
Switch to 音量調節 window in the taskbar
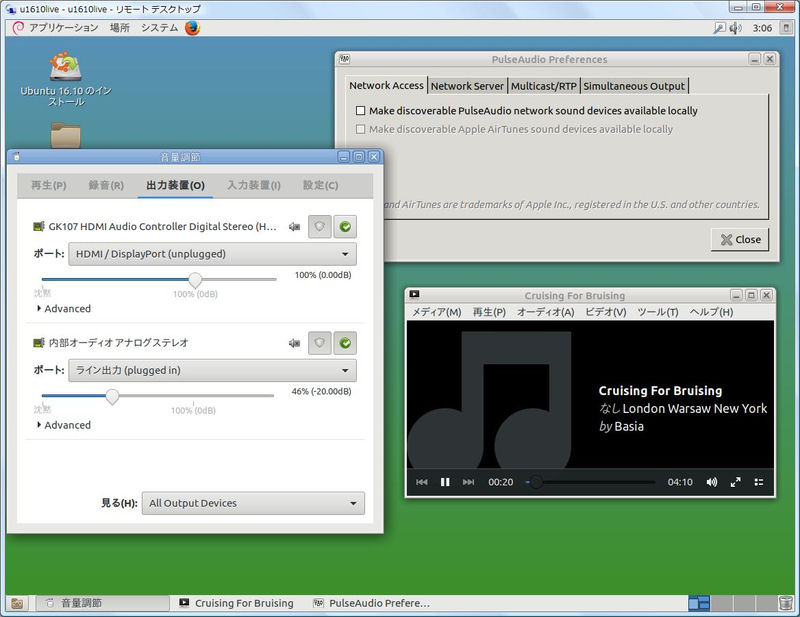(102, 603)
